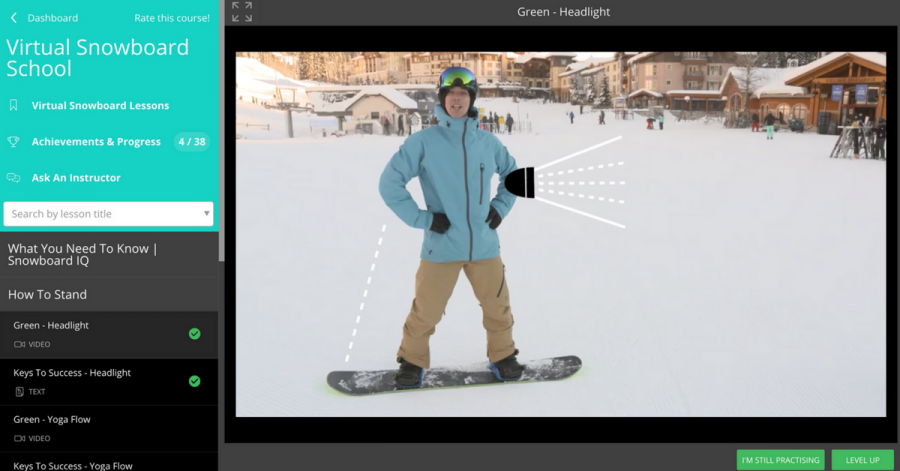Viewport: 900px width, 471px height.
Task: Click text document icon under Keys To Success - Headlight
Action: coord(20,392)
